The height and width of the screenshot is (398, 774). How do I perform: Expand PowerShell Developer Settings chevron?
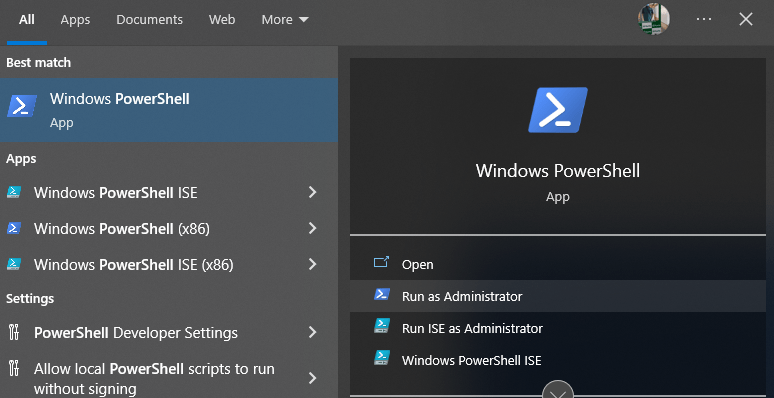click(312, 332)
